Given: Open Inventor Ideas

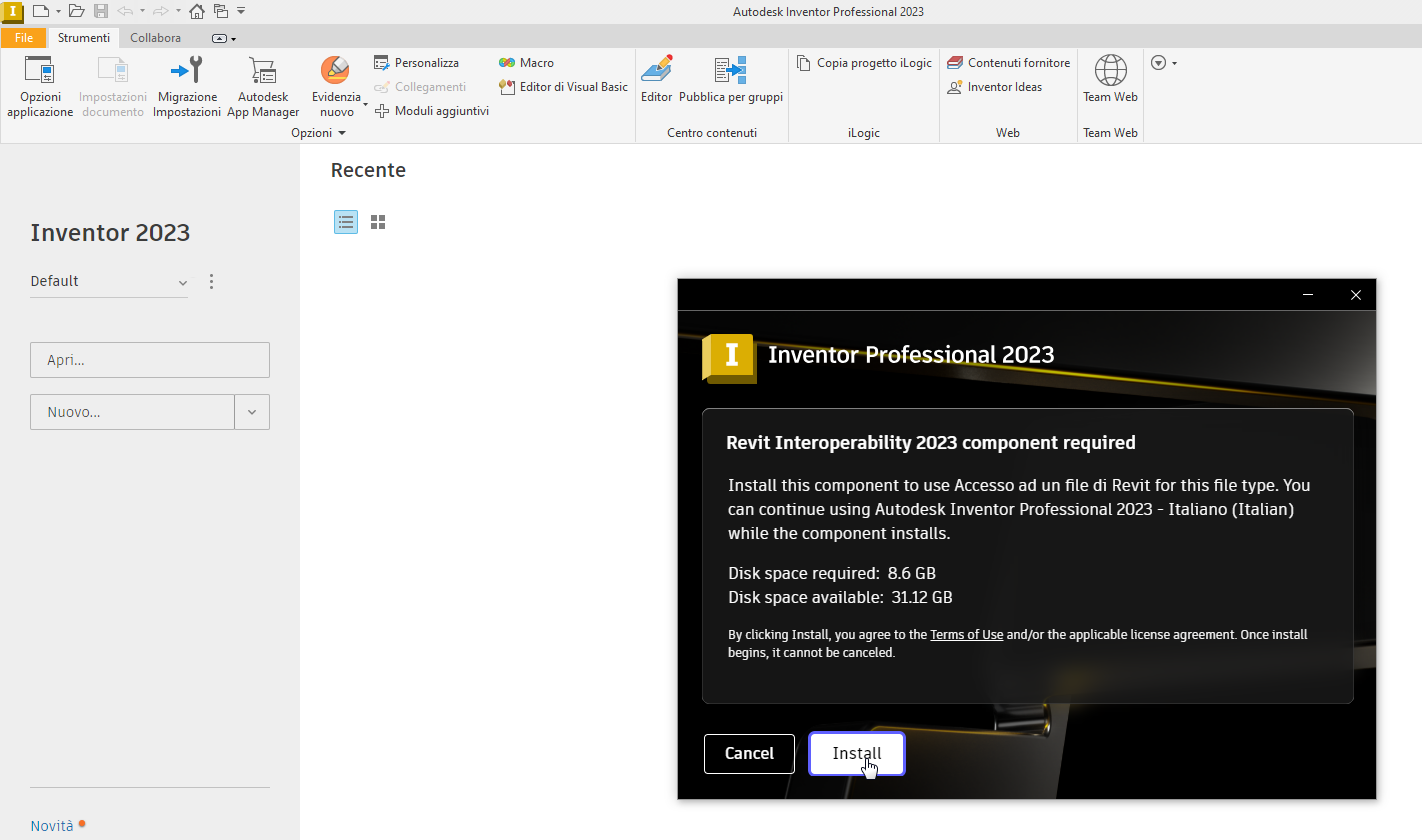Looking at the screenshot, I should pos(994,87).
